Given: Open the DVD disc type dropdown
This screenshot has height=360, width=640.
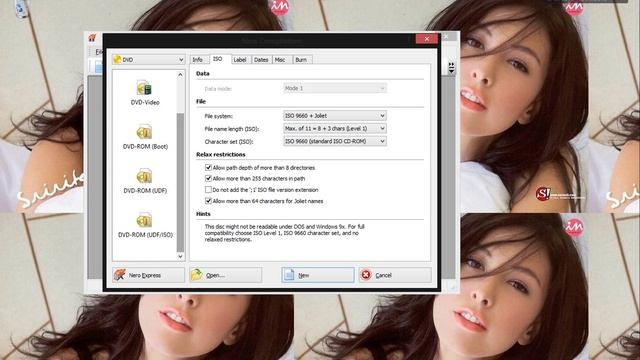Looking at the screenshot, I should click(x=149, y=60).
